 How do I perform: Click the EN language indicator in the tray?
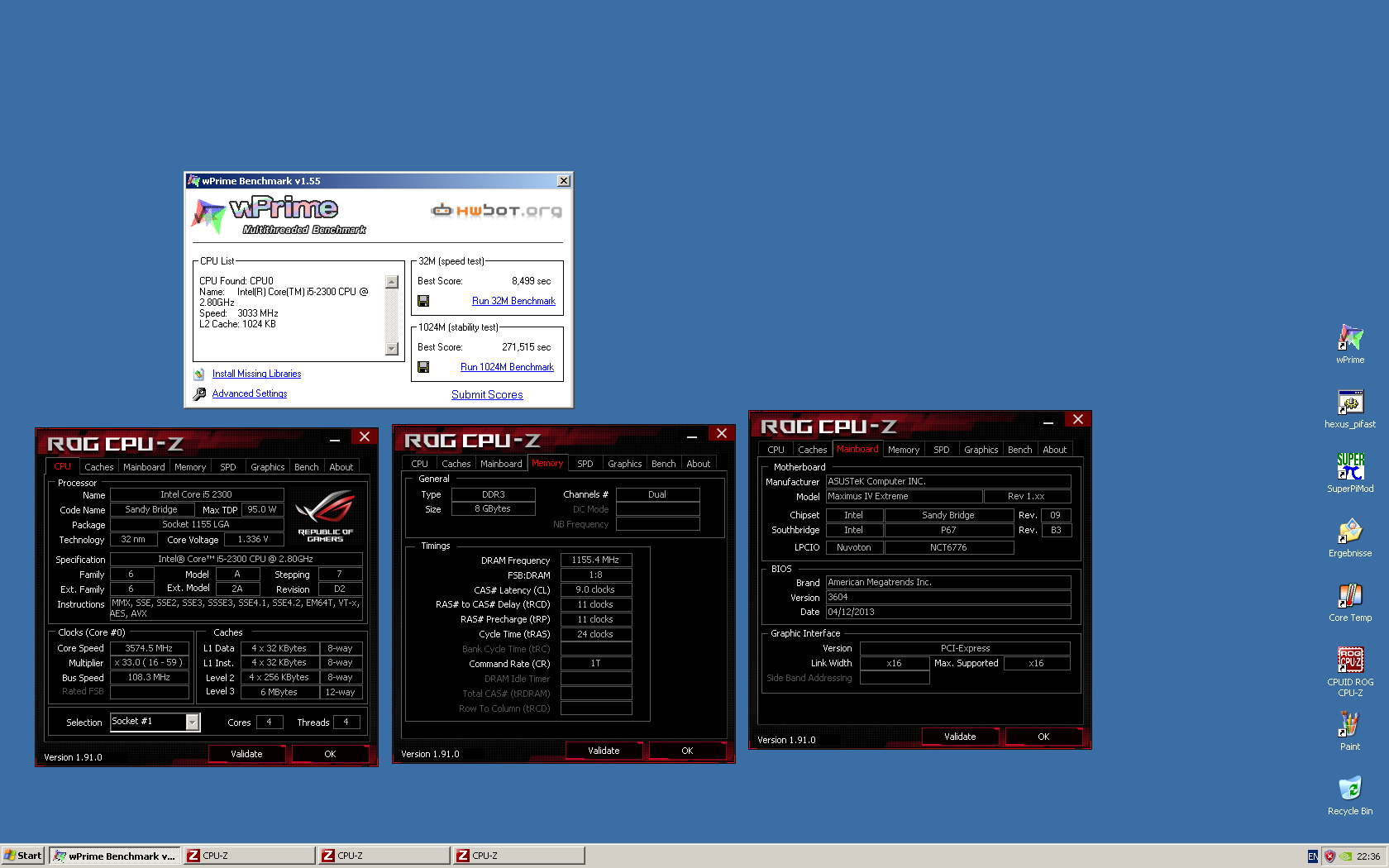pos(1313,856)
